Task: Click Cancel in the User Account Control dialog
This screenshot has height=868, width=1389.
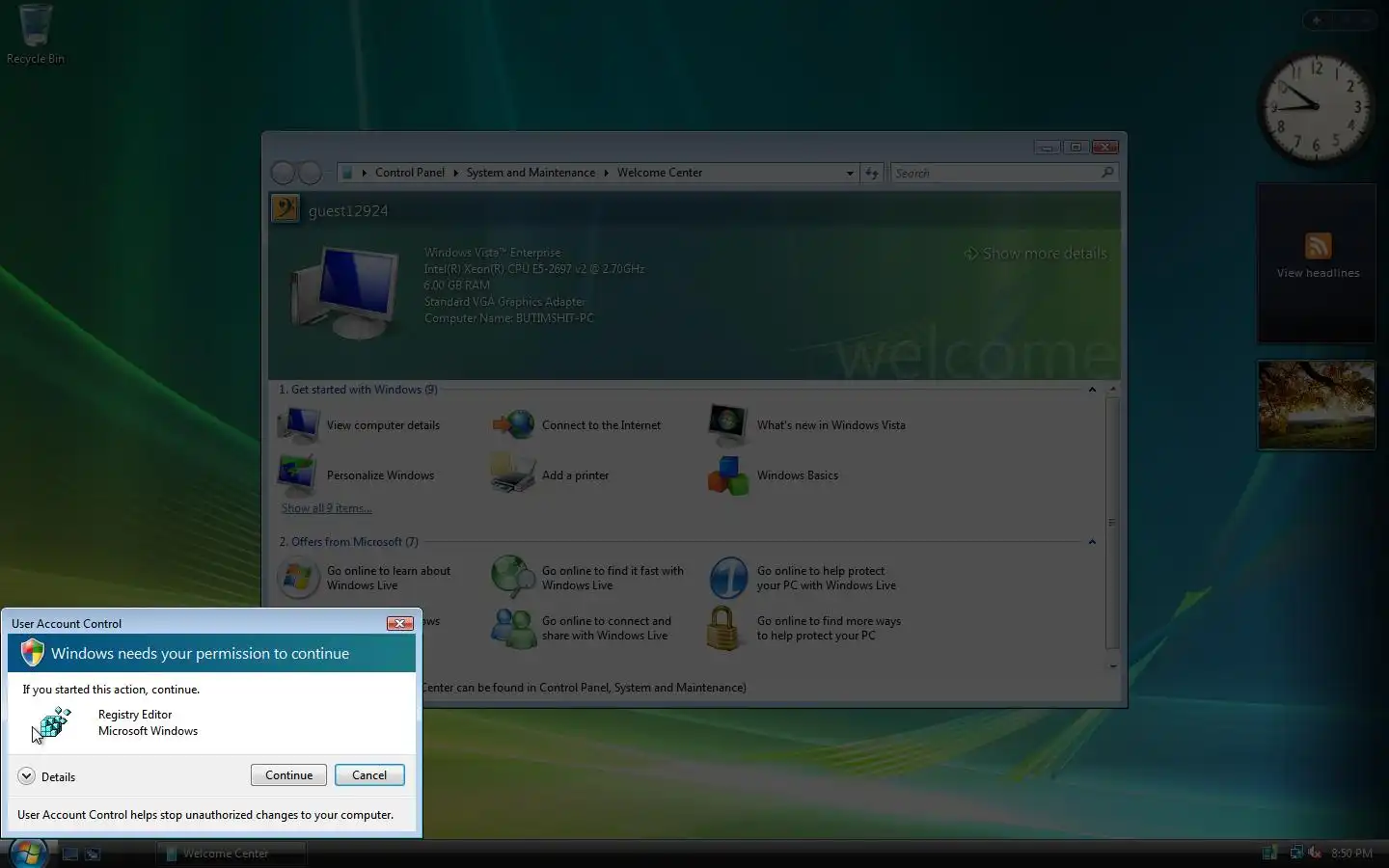Action: click(x=369, y=775)
